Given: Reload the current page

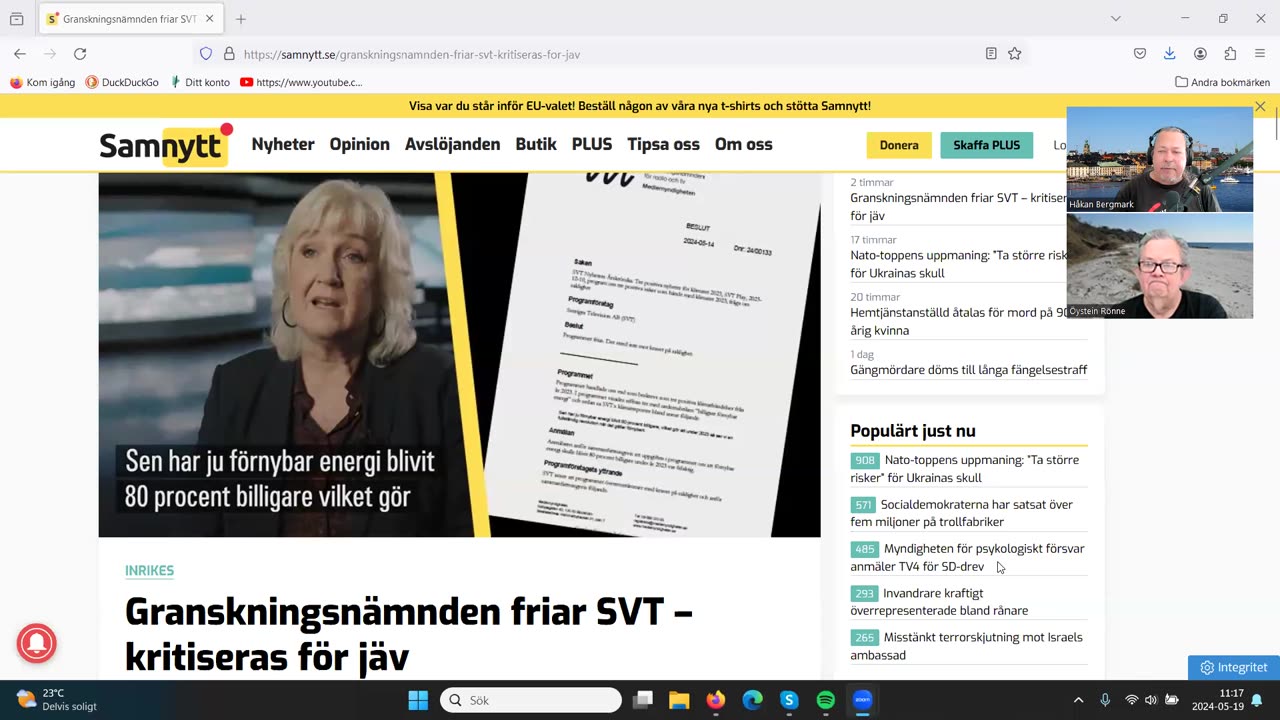Looking at the screenshot, I should [80, 54].
